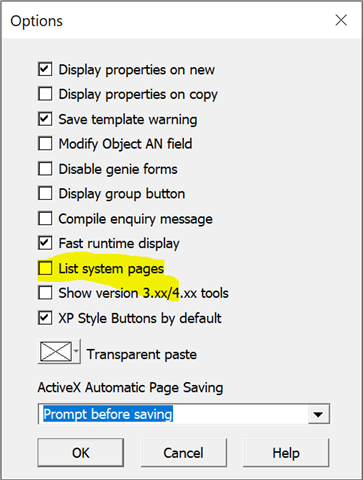Click the Transparent paste color swatch
This screenshot has height=480, width=363.
coord(56,352)
